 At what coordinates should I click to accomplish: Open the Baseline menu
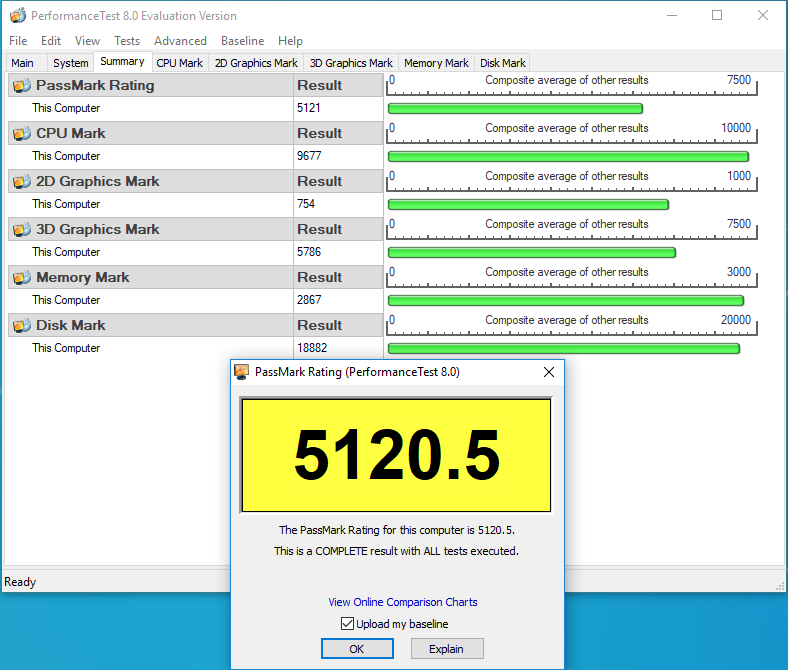(243, 41)
